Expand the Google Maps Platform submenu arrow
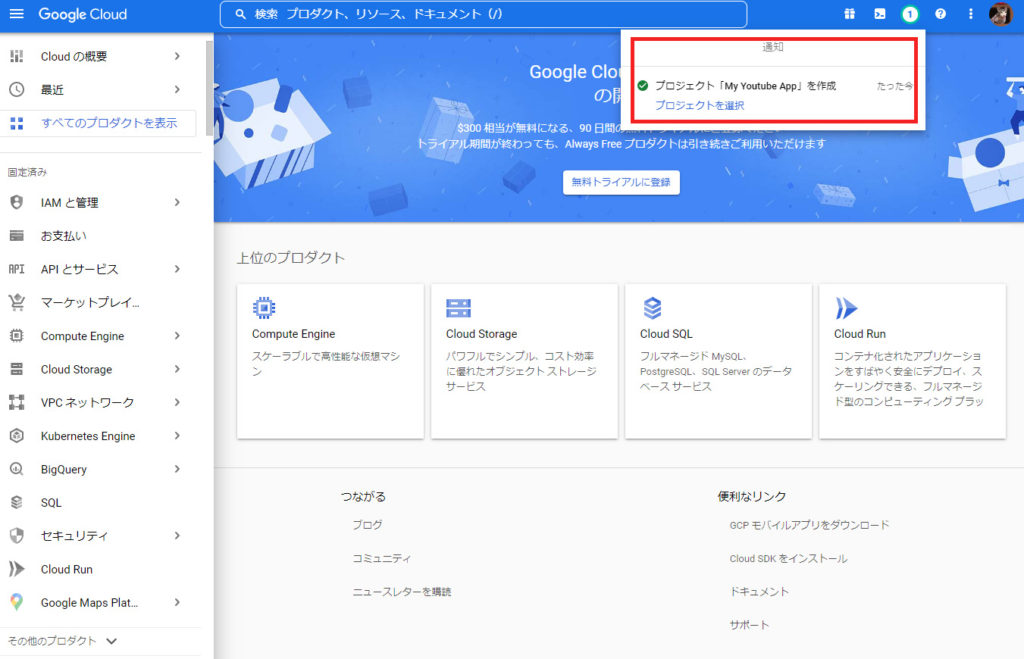The width and height of the screenshot is (1024, 659). [x=177, y=602]
